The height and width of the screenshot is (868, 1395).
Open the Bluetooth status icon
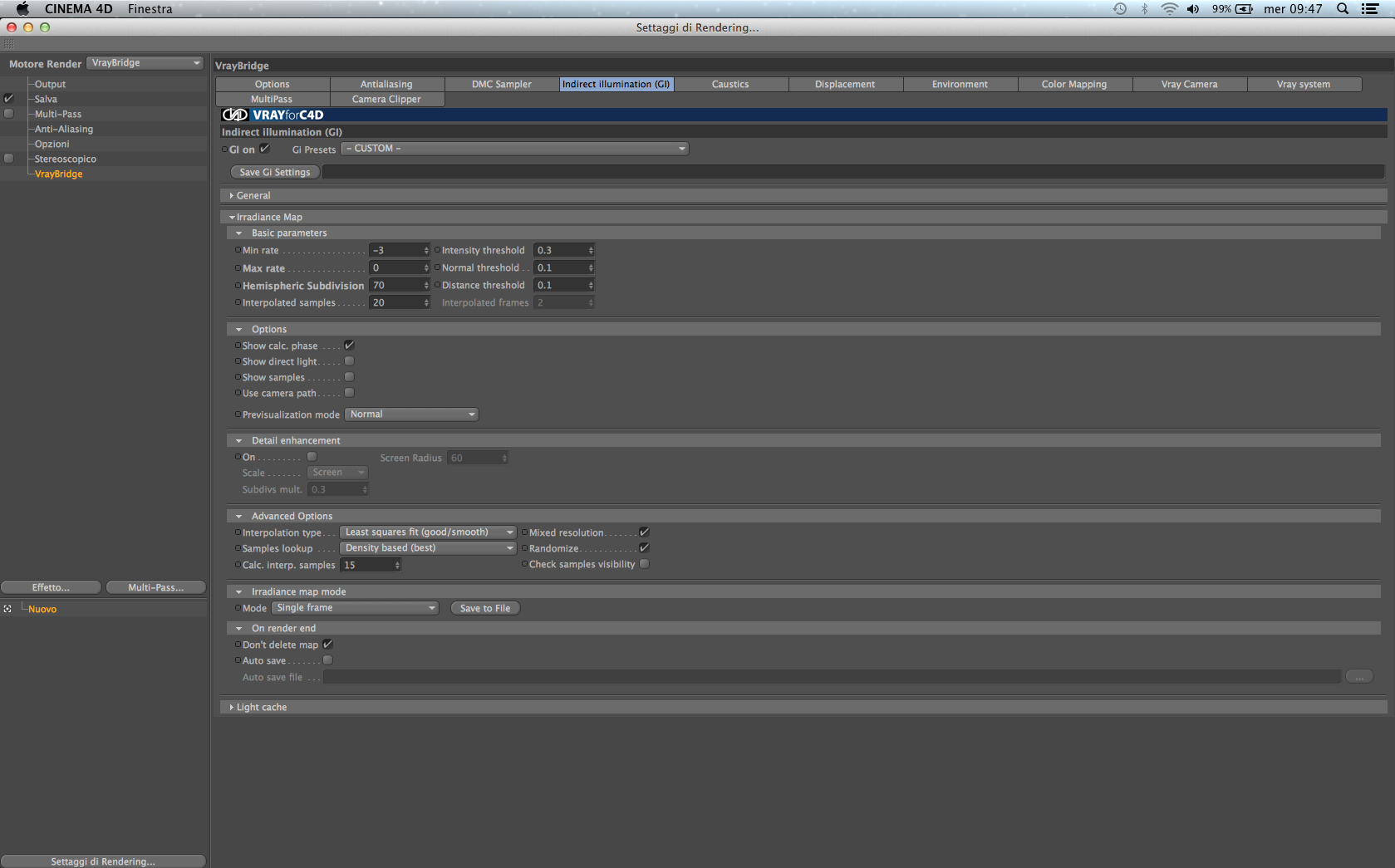(x=1144, y=9)
